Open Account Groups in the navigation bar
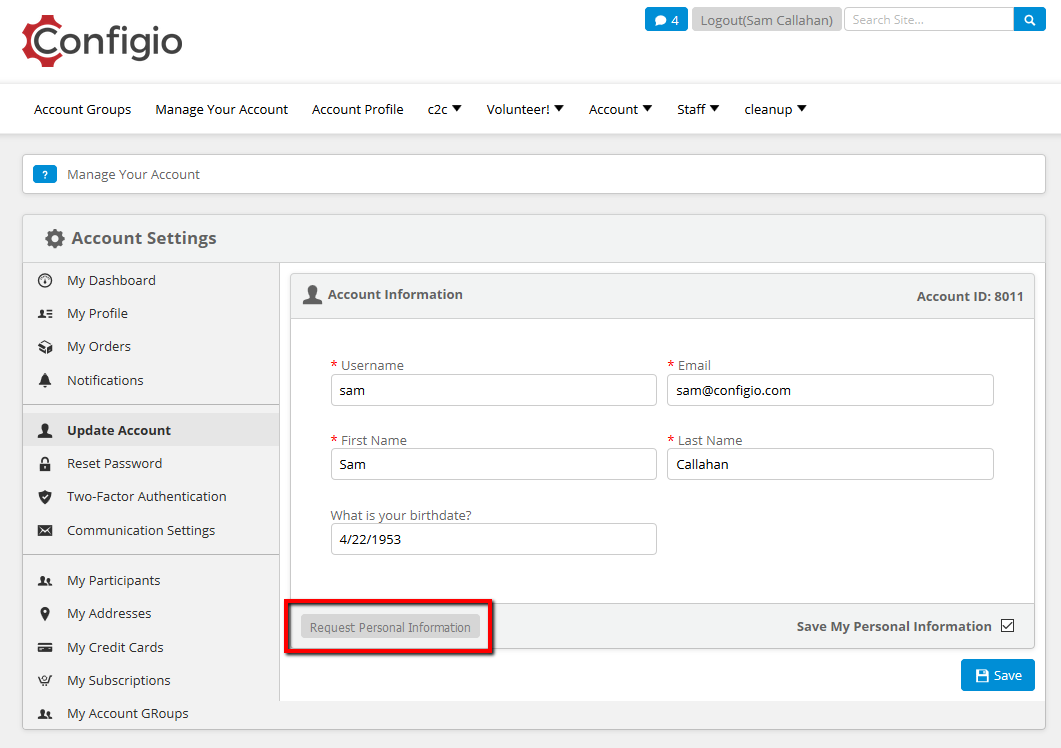 (x=83, y=109)
